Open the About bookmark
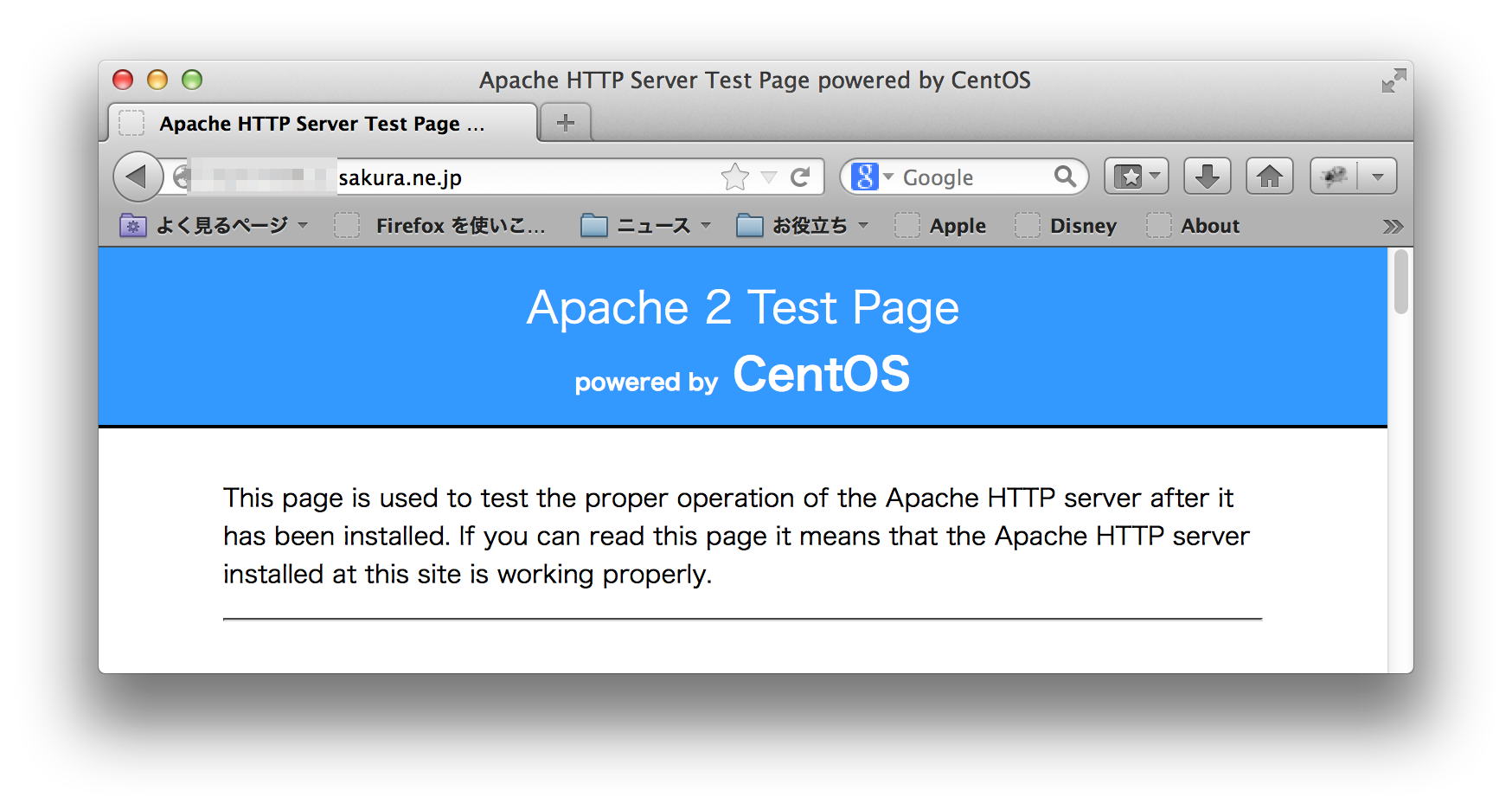 1194,226
